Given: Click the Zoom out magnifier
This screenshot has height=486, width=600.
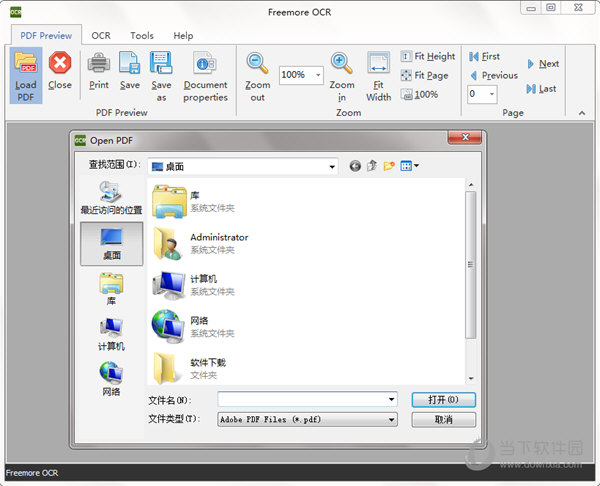Looking at the screenshot, I should pyautogui.click(x=258, y=76).
